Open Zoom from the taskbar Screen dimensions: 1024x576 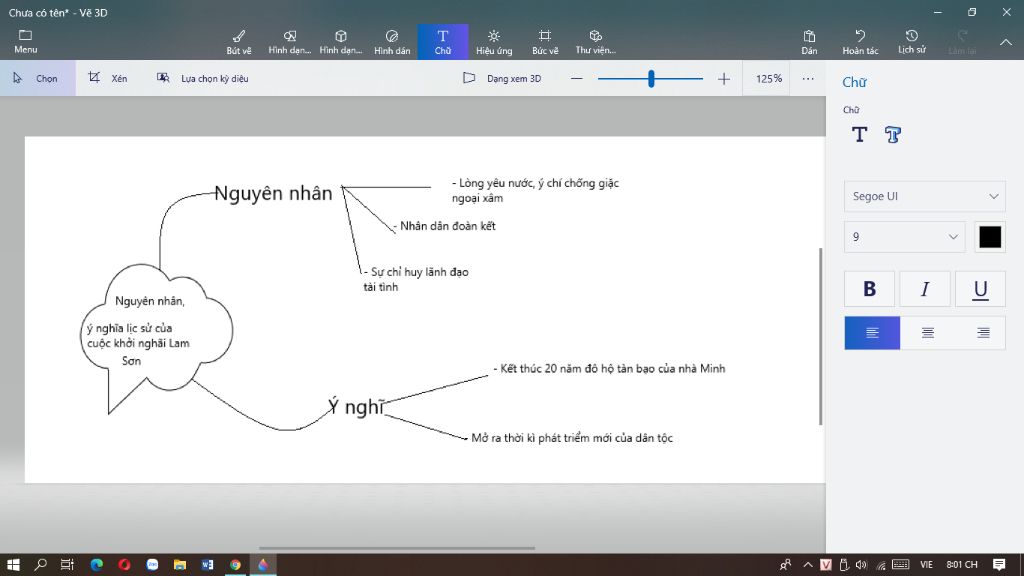(152, 564)
